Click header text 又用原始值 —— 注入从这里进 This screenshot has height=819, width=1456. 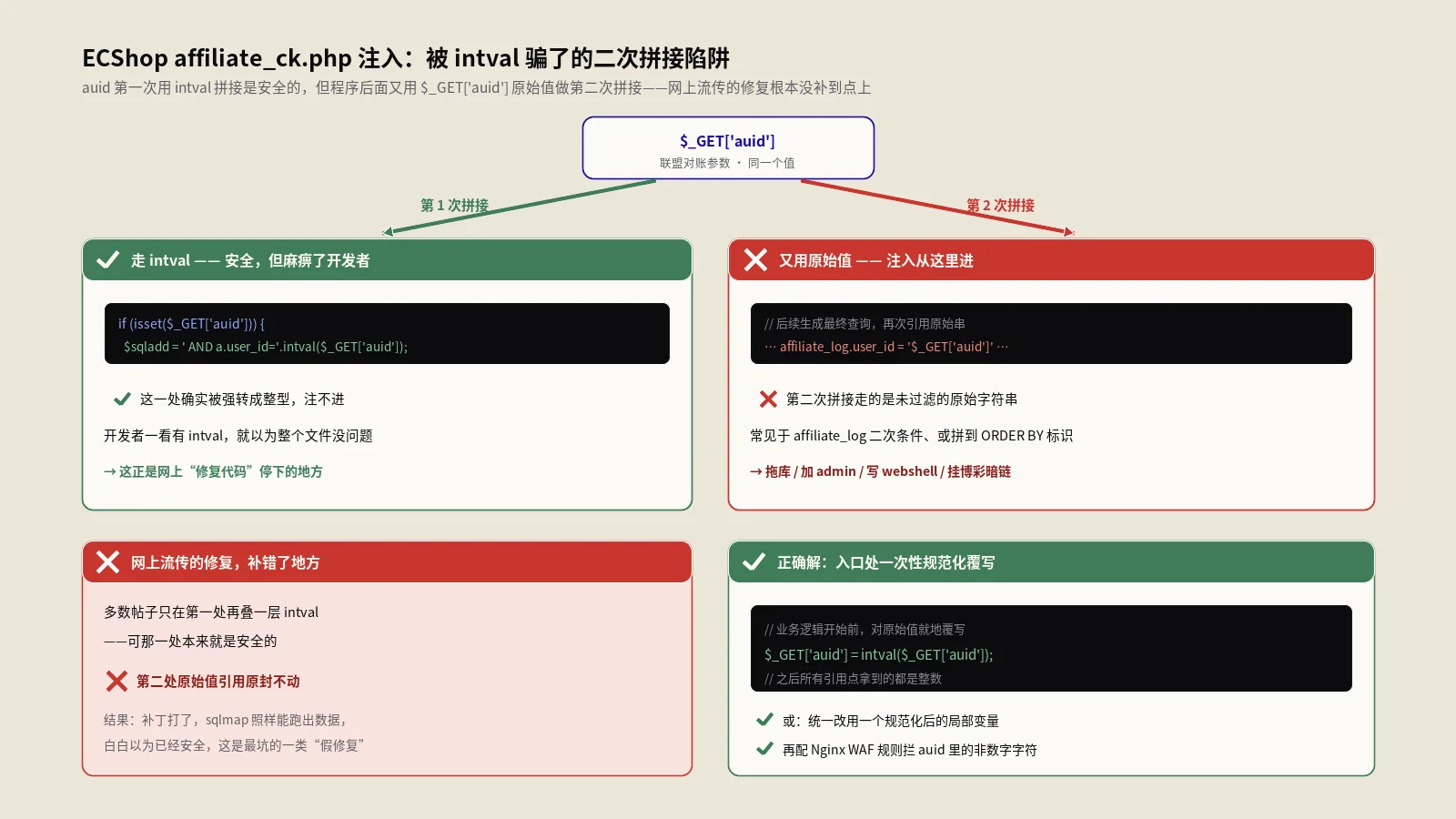point(876,260)
